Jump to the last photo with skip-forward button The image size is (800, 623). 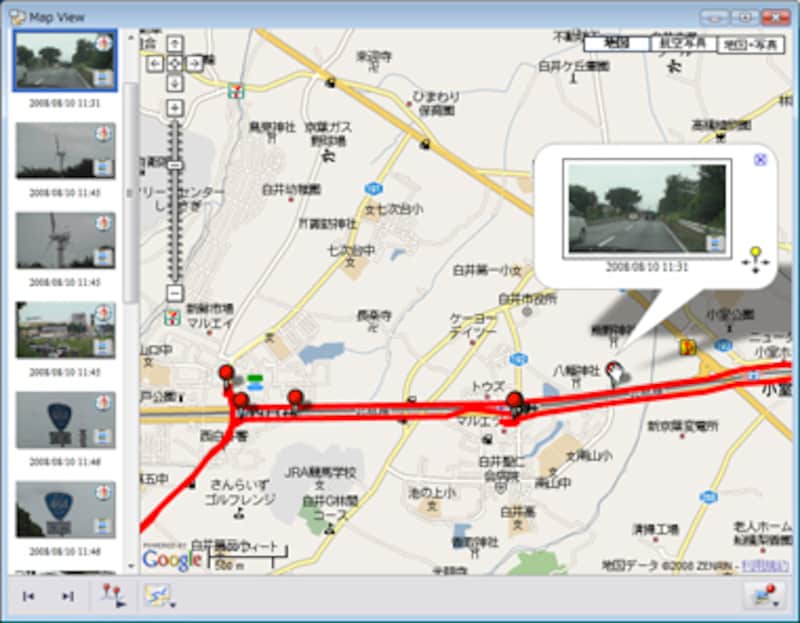click(x=67, y=596)
